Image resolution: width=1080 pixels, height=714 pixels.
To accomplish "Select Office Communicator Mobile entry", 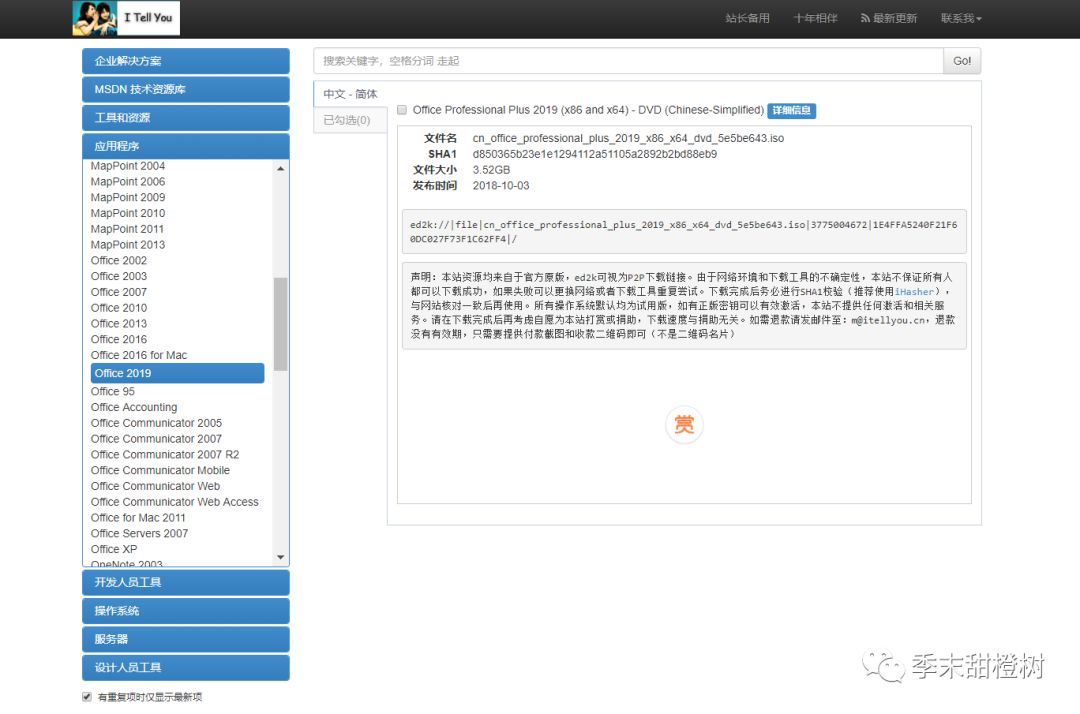I will 160,471.
